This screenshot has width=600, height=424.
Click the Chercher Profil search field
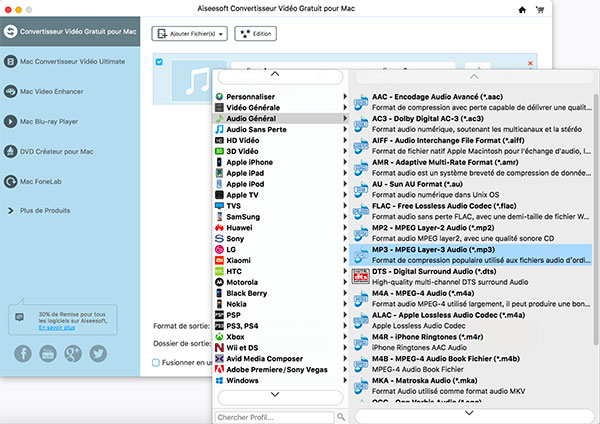coord(270,416)
